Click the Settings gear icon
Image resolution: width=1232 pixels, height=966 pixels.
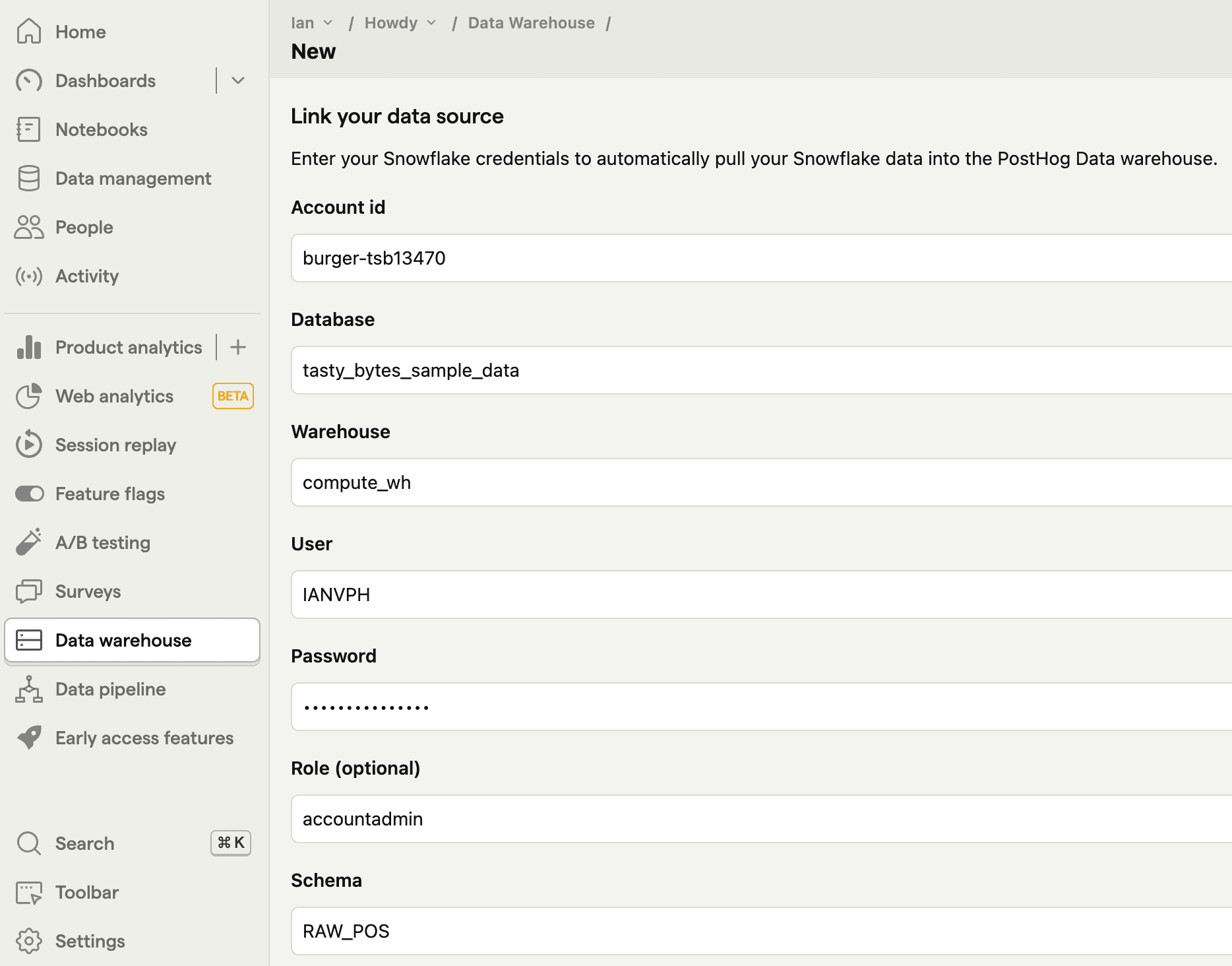(28, 941)
